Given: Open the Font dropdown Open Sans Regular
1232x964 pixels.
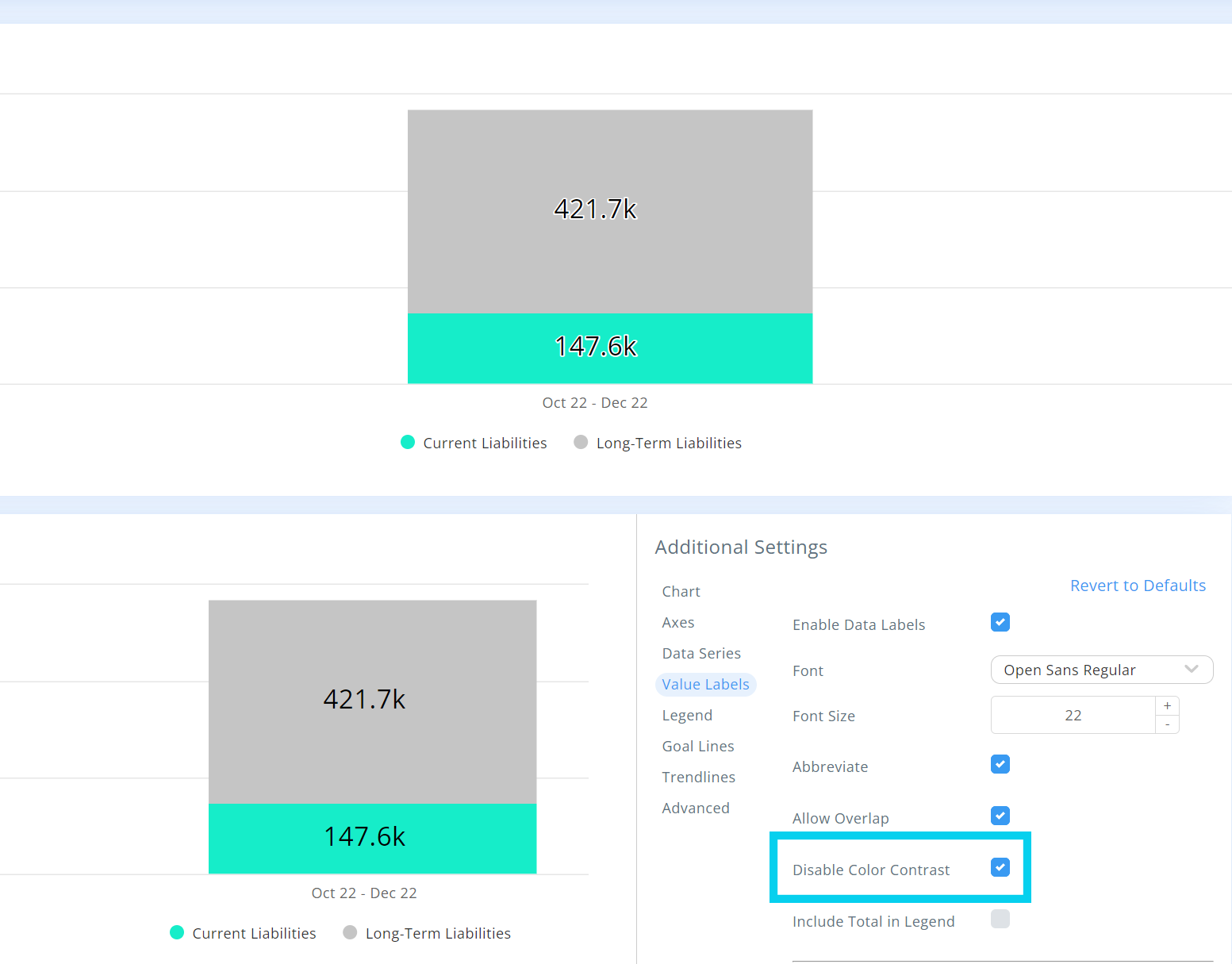Looking at the screenshot, I should click(1101, 670).
